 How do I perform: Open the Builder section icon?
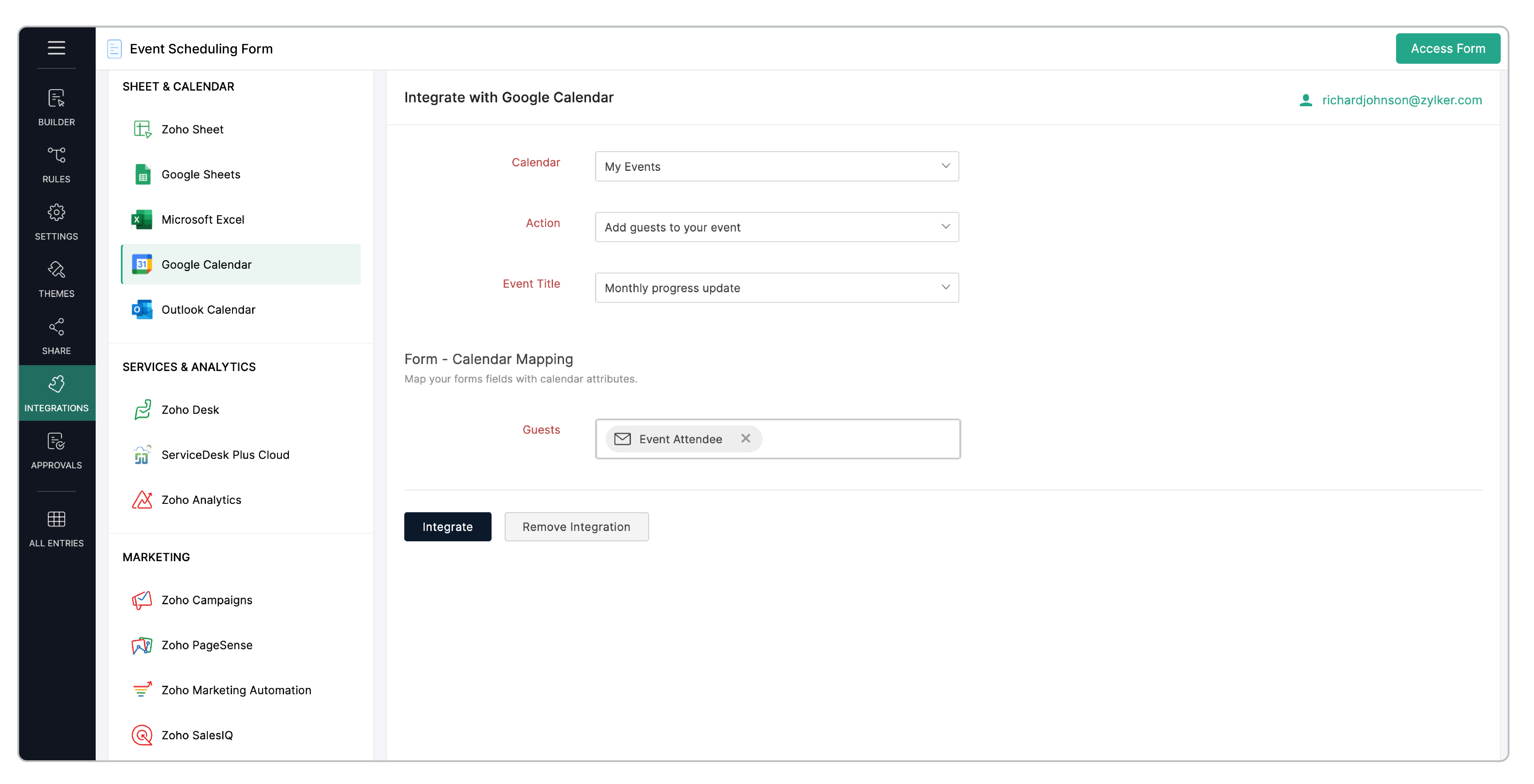click(57, 98)
